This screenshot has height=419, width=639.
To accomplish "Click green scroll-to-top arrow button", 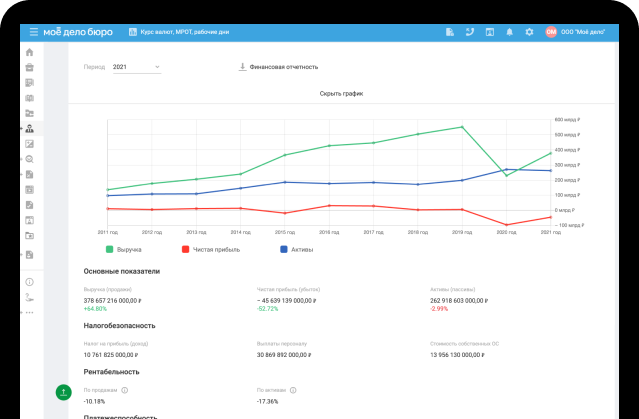I will point(64,393).
